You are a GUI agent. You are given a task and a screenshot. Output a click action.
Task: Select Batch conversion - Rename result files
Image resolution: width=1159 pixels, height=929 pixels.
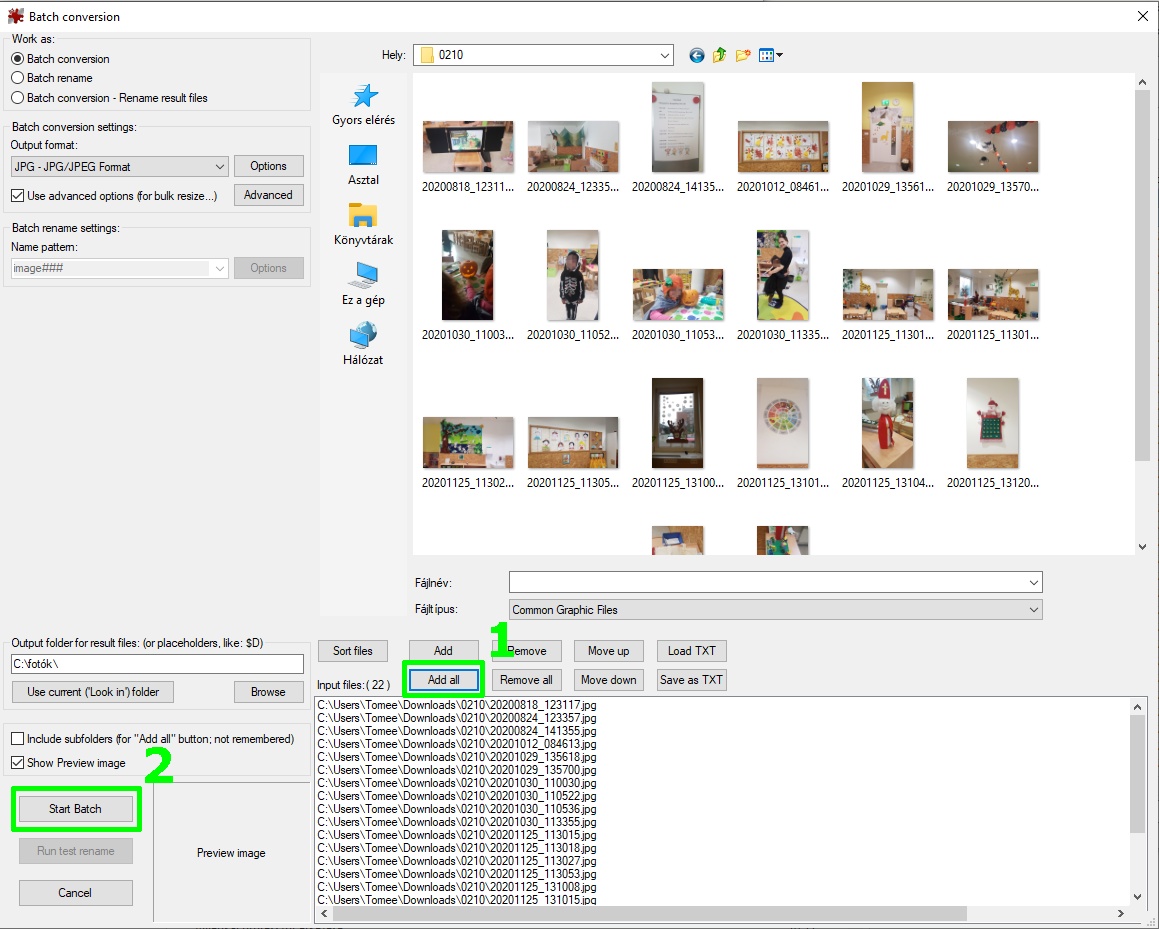pos(18,98)
